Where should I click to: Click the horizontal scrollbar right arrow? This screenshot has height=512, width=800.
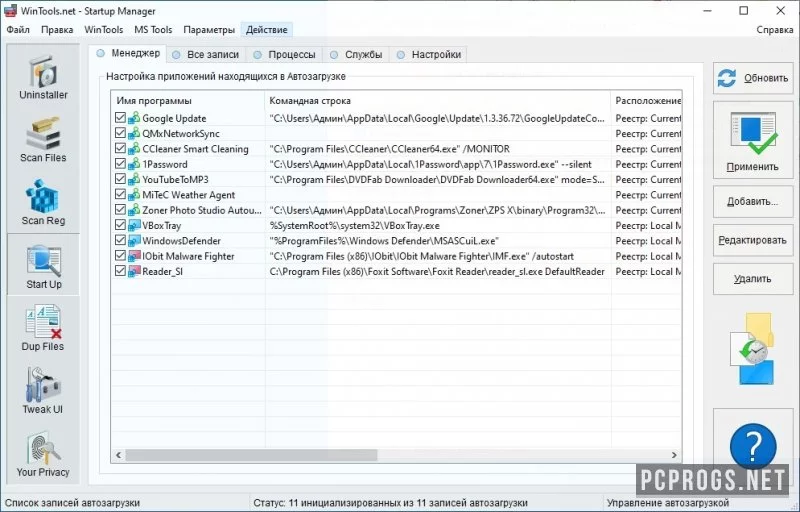pos(674,455)
